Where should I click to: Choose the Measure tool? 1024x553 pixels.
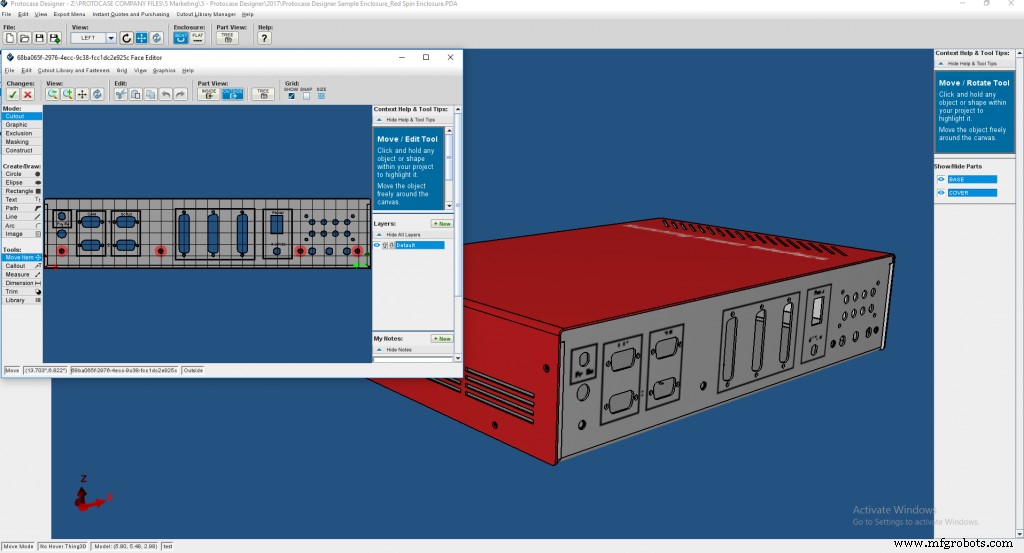[x=21, y=274]
